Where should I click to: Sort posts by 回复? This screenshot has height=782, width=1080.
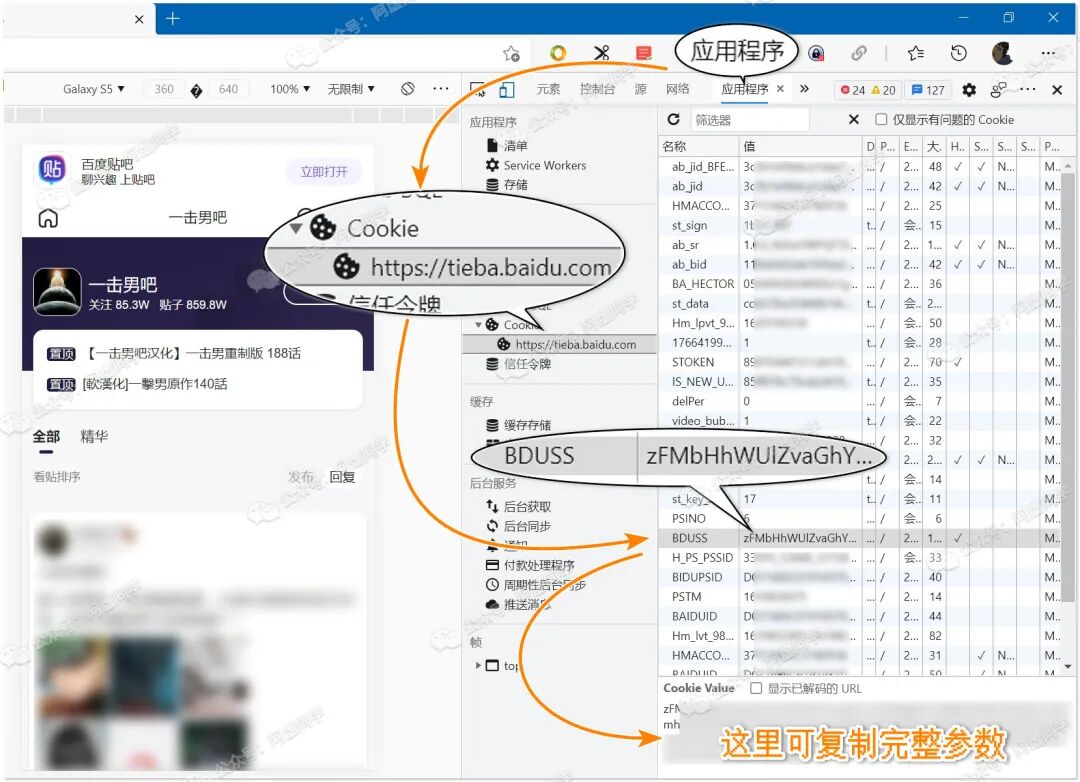342,477
